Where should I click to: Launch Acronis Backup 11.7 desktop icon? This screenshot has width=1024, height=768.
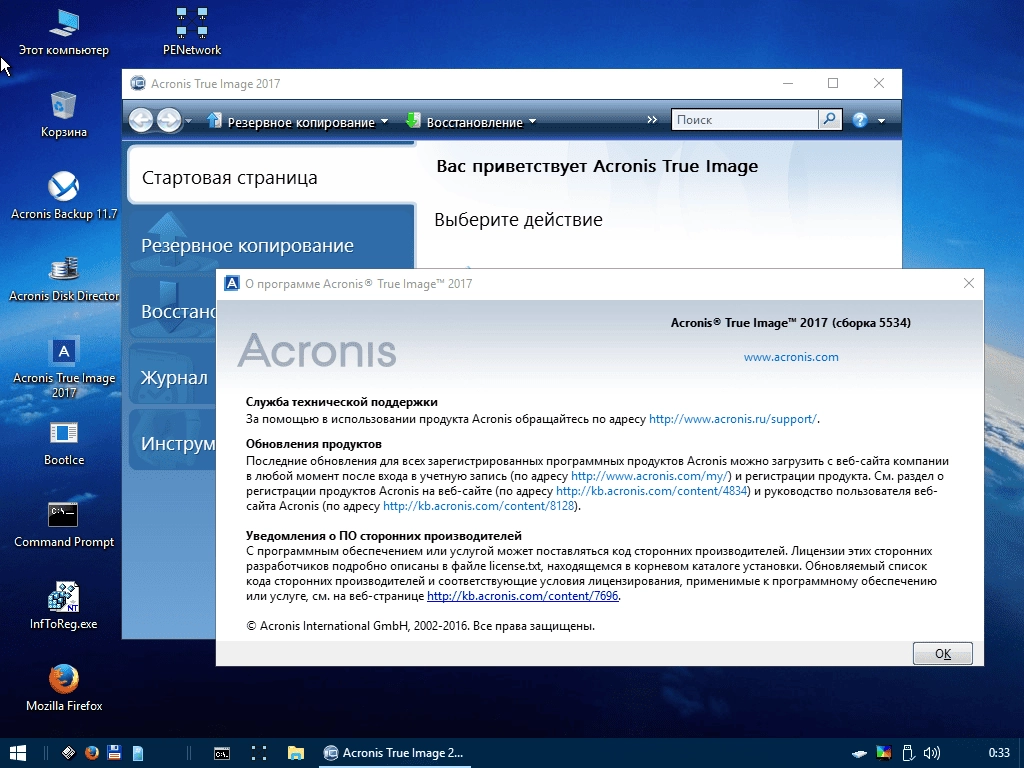pos(63,196)
